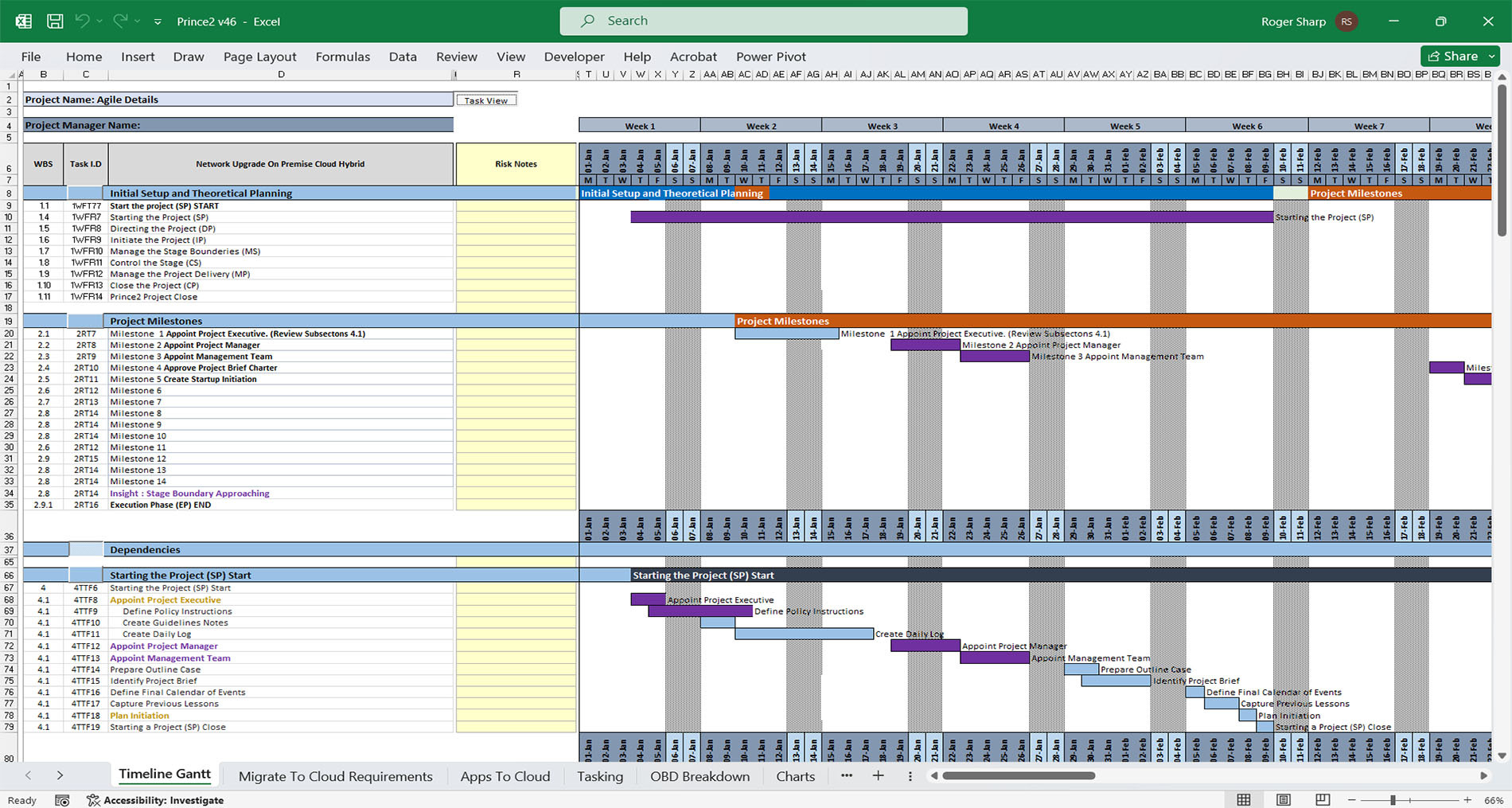Switch to Apps To Cloud sheet
This screenshot has width=1512, height=808.
(x=505, y=776)
